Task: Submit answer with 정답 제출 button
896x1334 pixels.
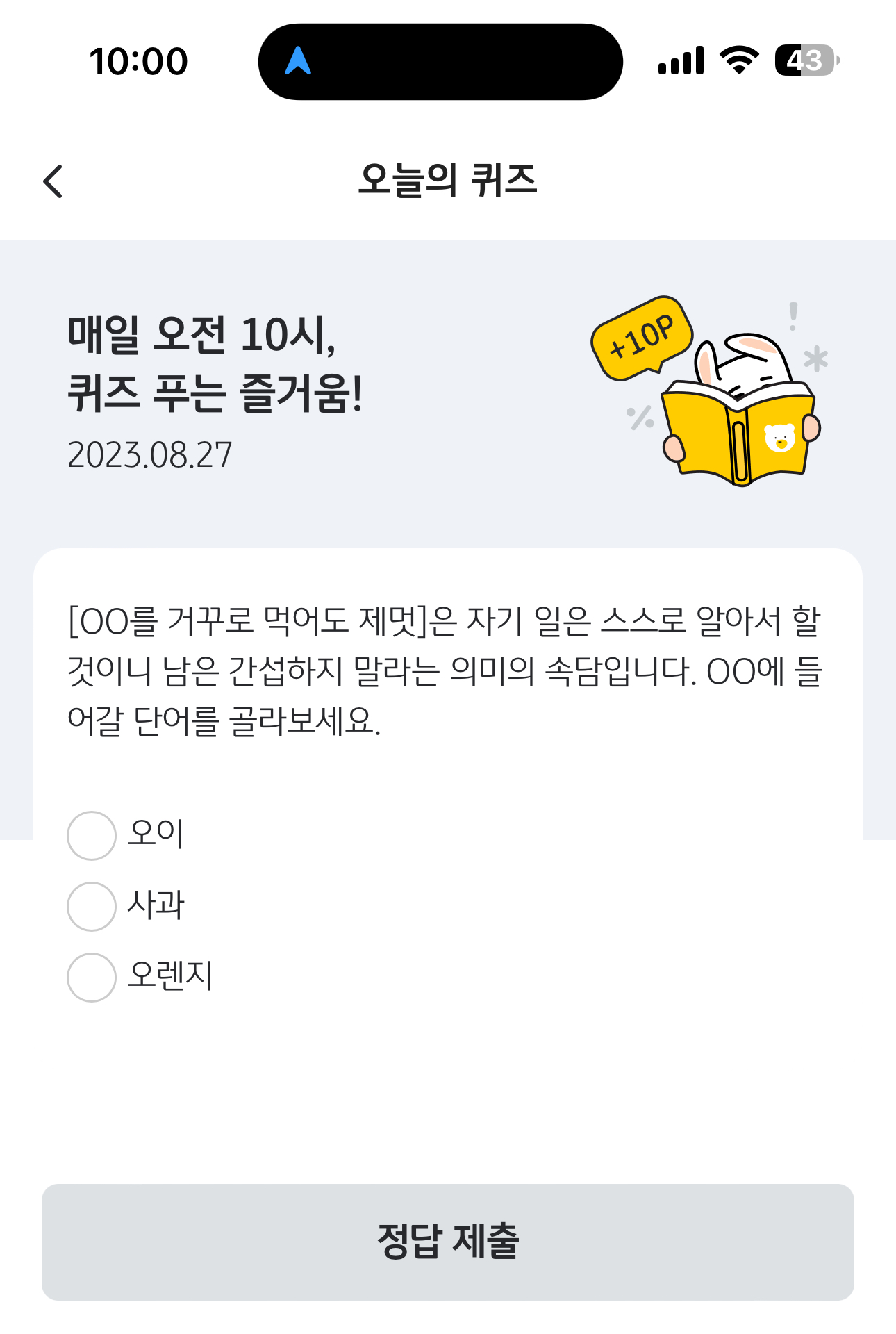Action: (448, 1242)
